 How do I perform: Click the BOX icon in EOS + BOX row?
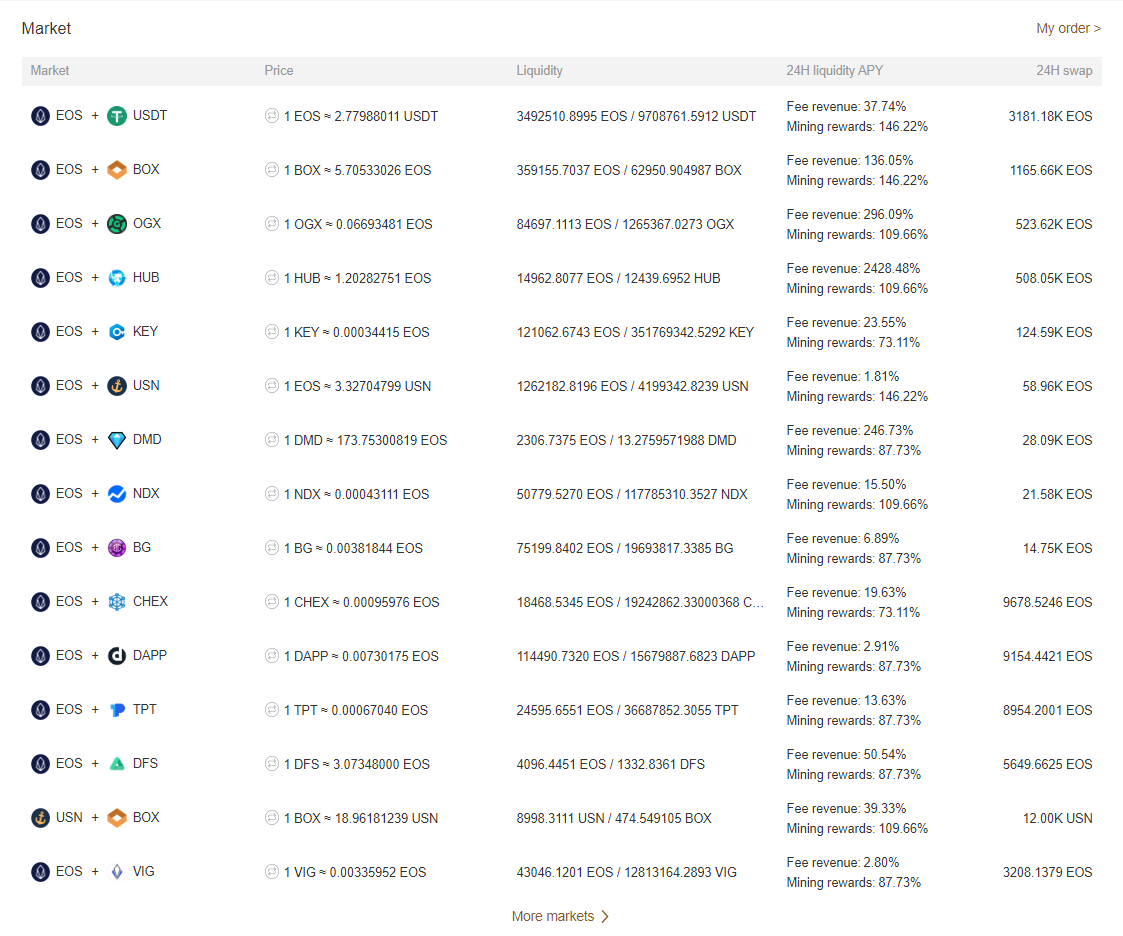[117, 170]
